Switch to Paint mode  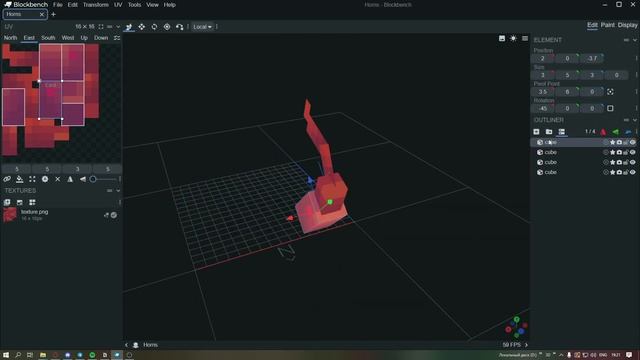[607, 25]
